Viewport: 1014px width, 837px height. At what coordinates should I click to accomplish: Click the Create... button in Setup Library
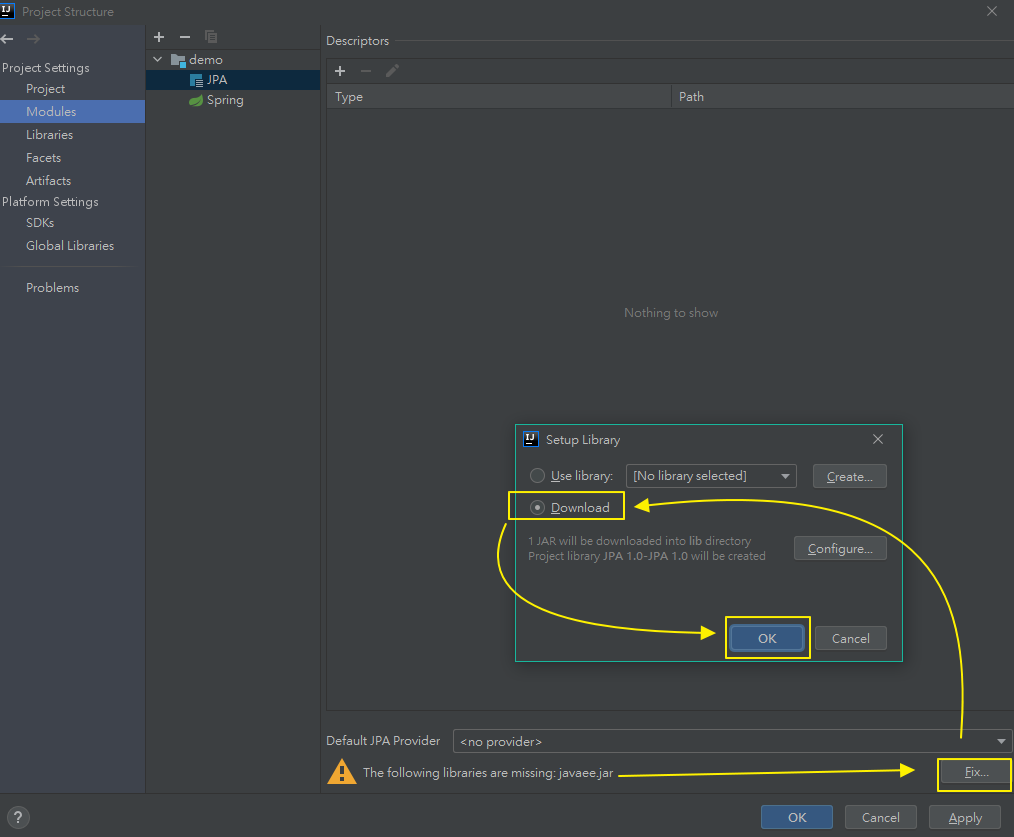pyautogui.click(x=849, y=476)
